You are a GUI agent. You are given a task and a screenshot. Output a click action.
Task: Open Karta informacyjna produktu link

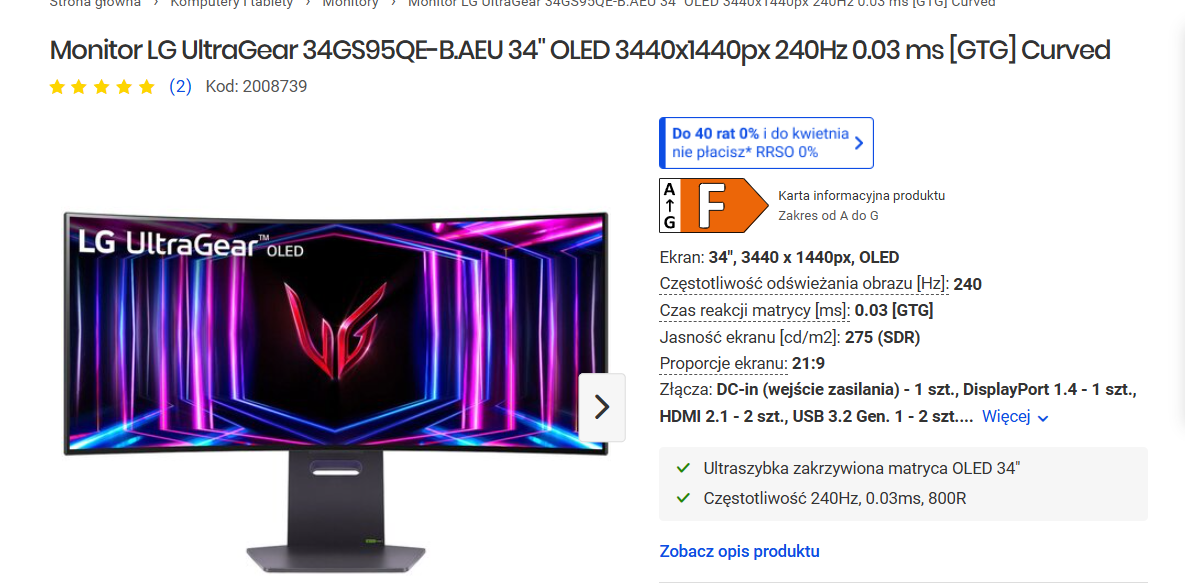click(862, 196)
